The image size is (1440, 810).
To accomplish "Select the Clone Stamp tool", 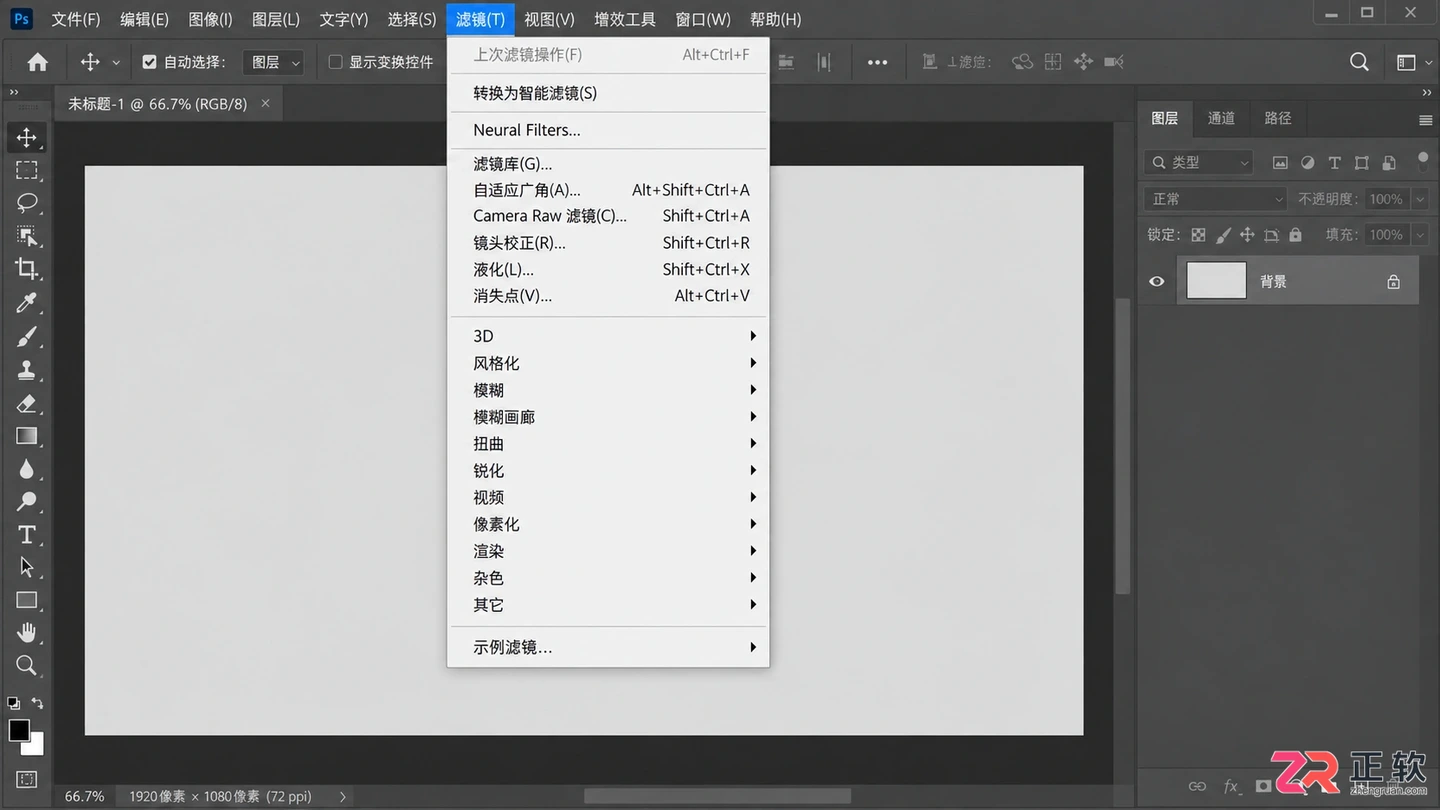I will tap(27, 370).
